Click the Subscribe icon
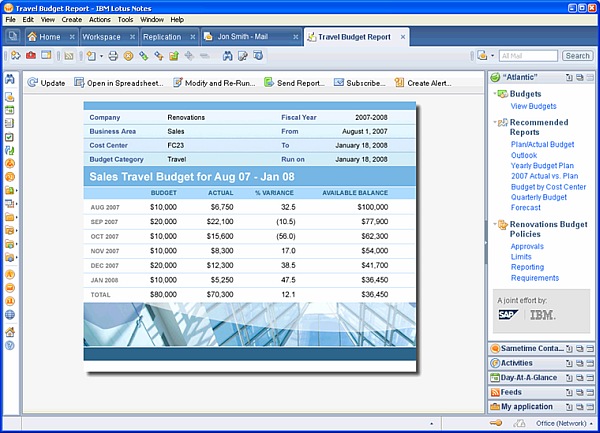This screenshot has width=600, height=433. point(339,83)
